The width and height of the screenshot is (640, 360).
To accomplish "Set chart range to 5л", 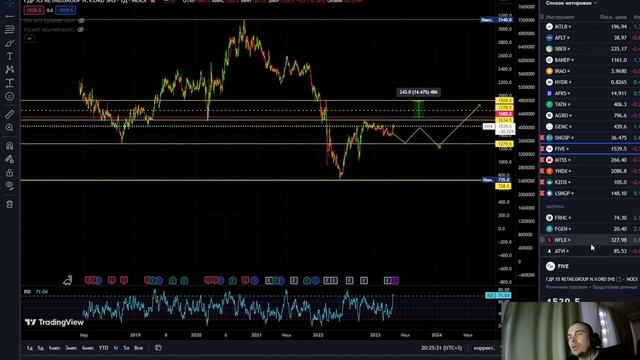I will point(127,348).
